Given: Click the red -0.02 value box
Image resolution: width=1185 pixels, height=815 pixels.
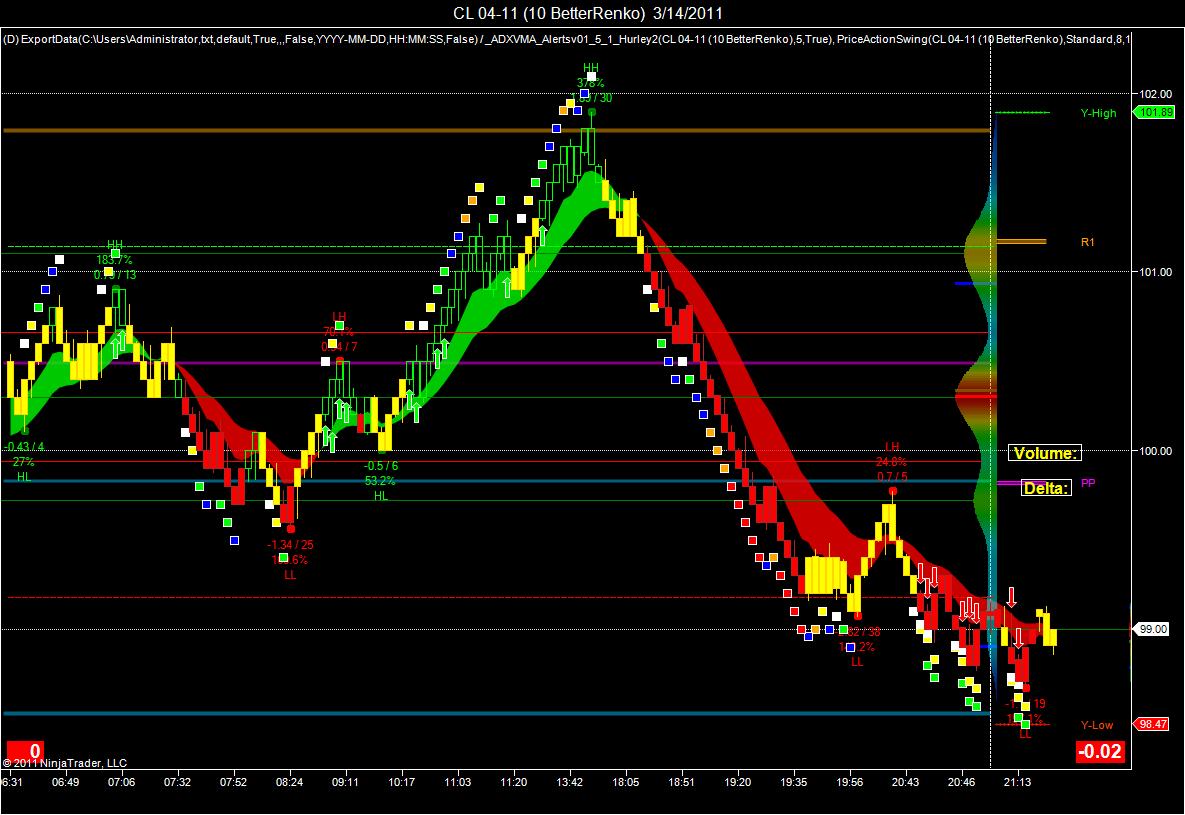Looking at the screenshot, I should tap(1100, 751).
